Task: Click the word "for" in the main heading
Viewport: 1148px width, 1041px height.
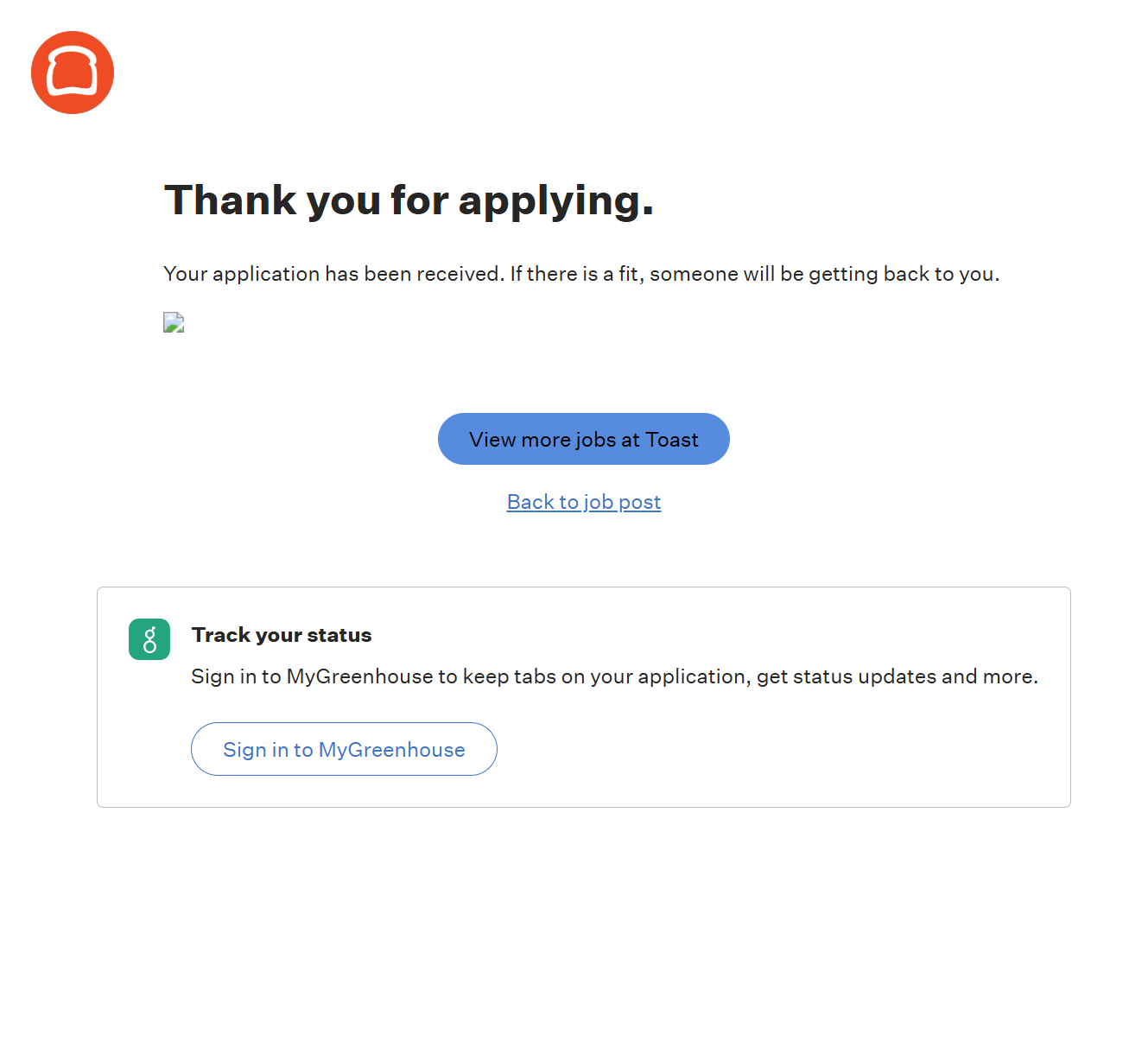Action: point(419,200)
